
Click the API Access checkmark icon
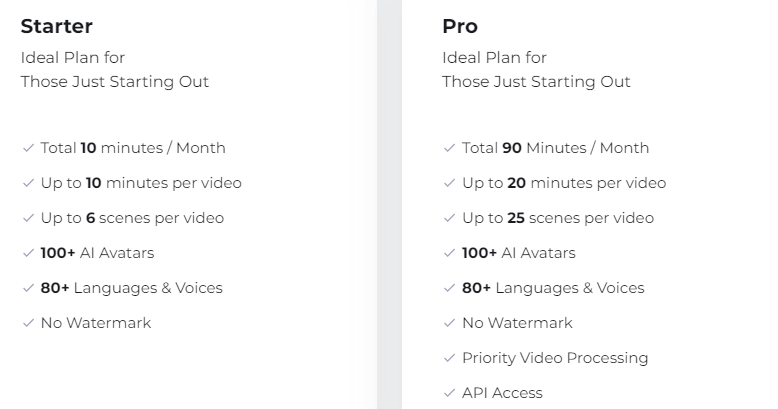coord(450,393)
